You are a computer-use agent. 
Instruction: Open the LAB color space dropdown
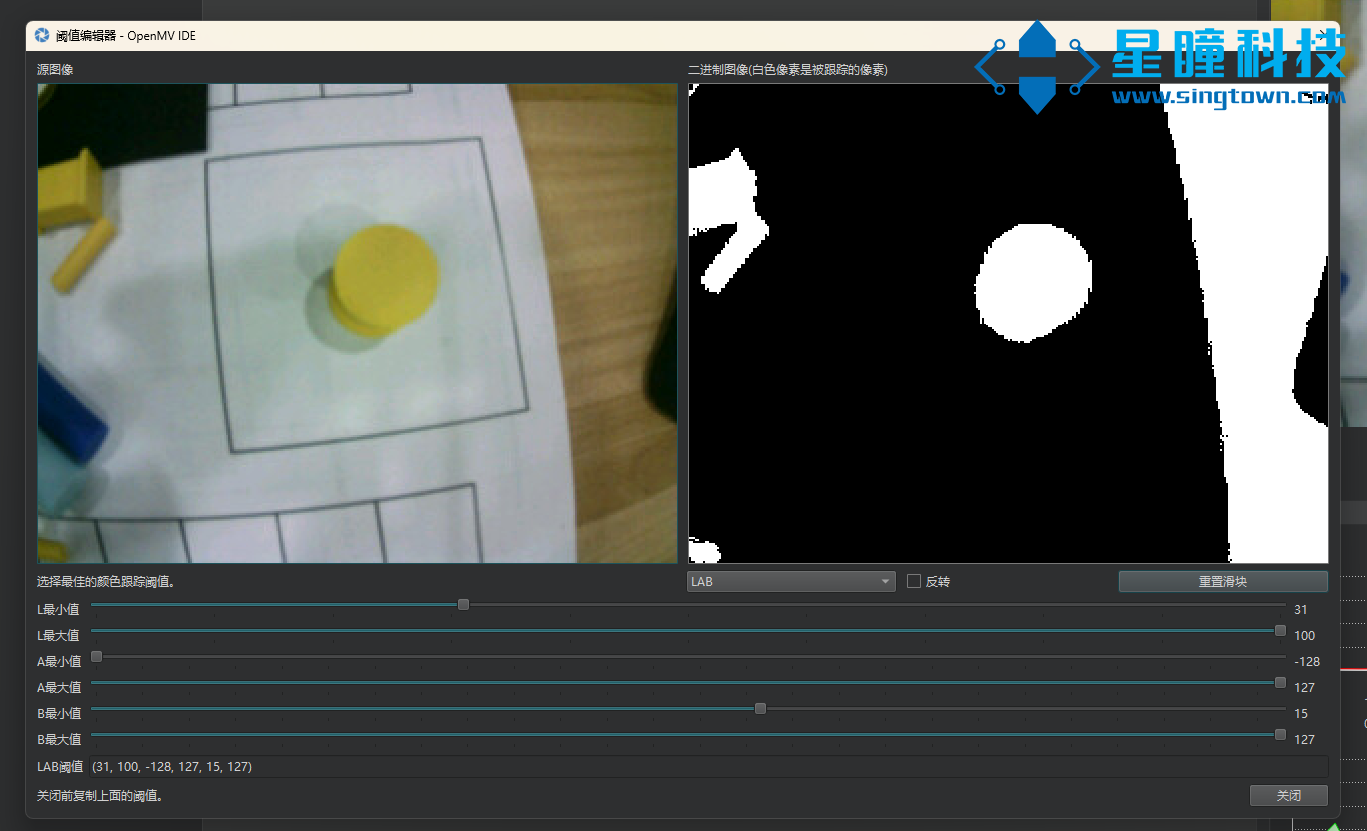[790, 582]
